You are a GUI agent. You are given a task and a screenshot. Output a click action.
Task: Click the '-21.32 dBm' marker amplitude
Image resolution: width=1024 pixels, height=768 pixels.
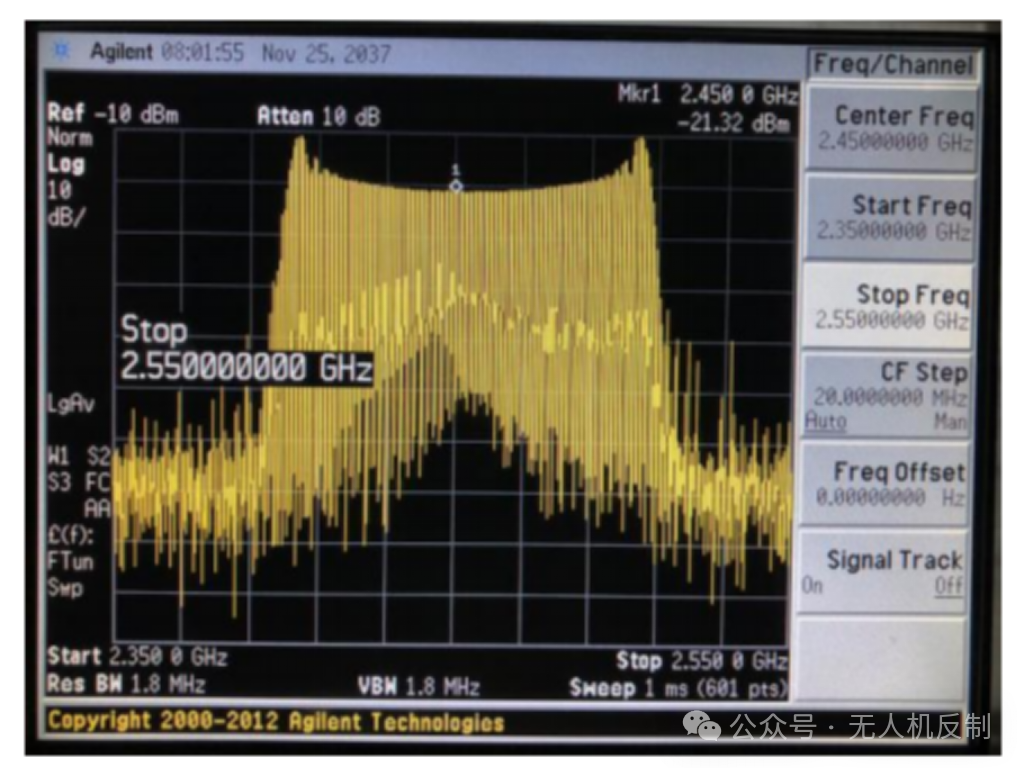(733, 122)
